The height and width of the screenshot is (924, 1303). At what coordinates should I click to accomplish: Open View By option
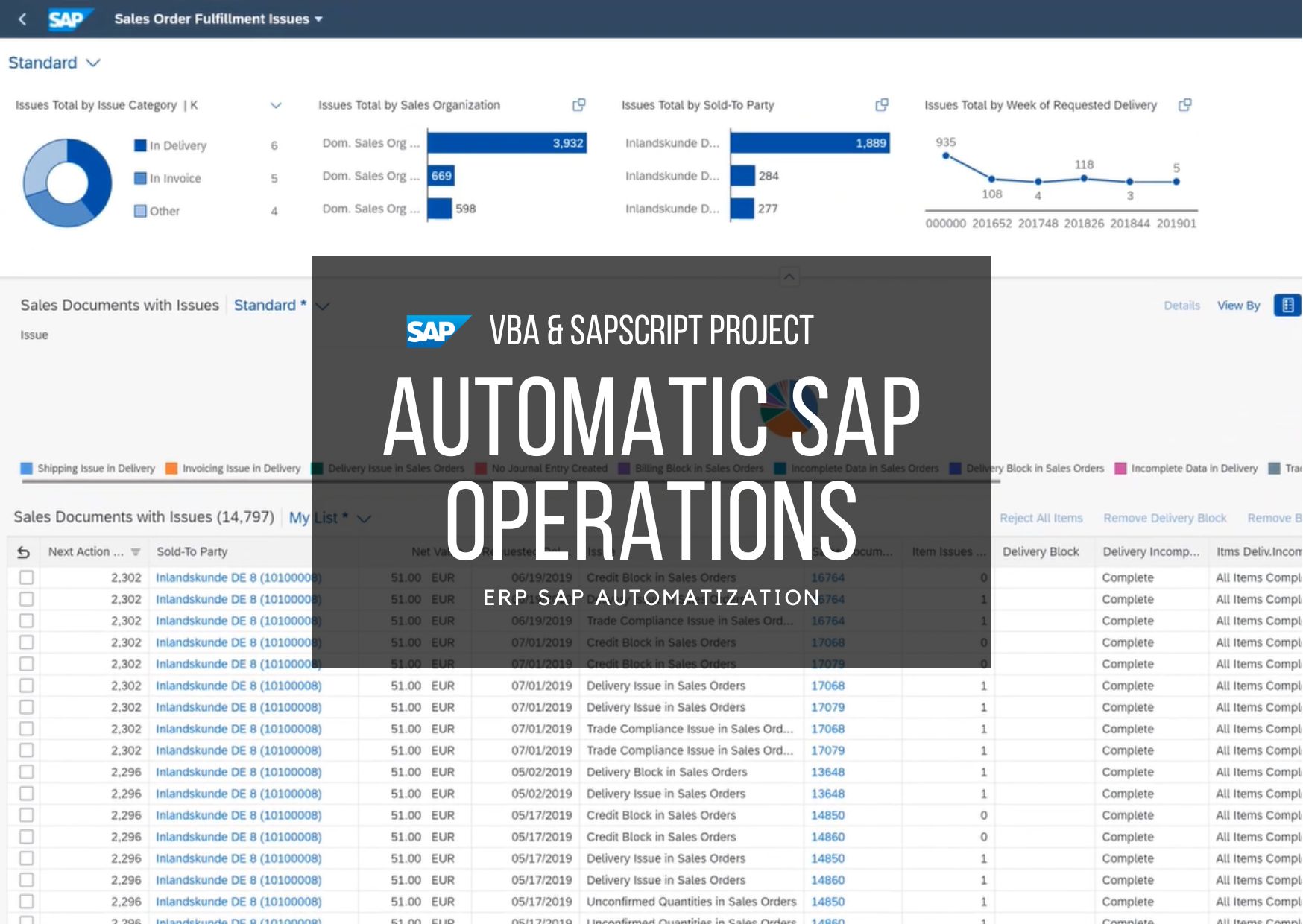point(1238,306)
